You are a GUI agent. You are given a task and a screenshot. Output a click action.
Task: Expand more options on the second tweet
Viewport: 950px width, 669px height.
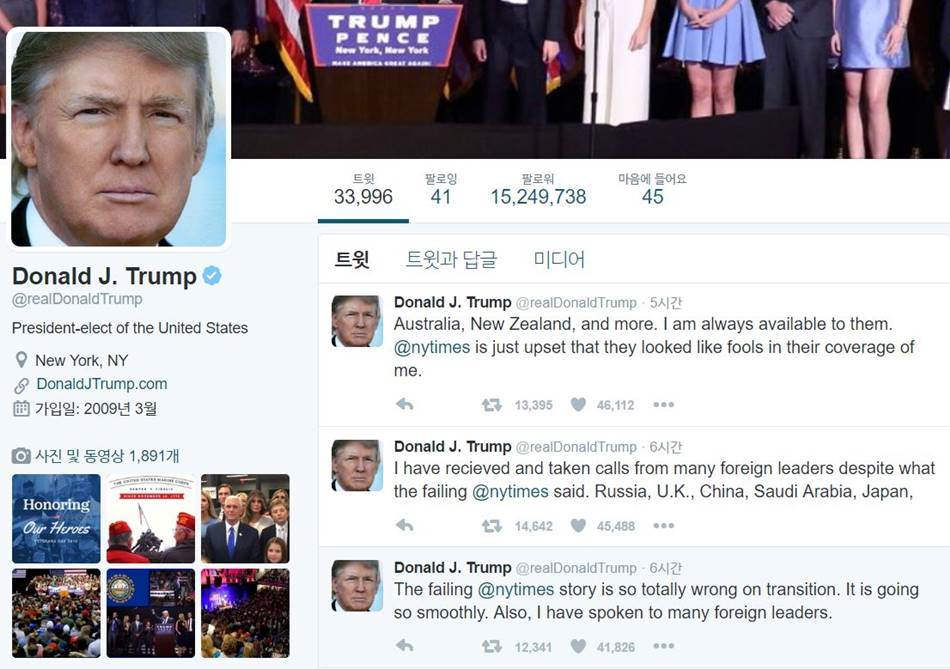point(663,525)
